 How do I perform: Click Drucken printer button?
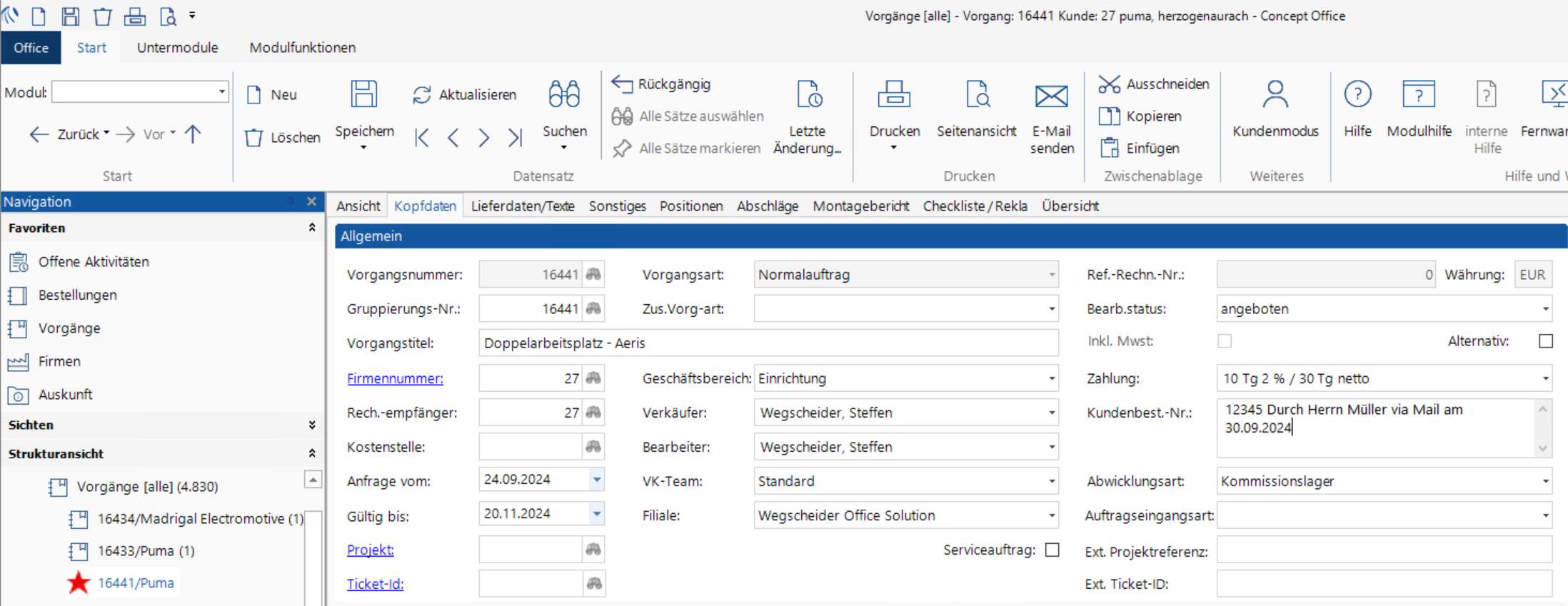(895, 113)
